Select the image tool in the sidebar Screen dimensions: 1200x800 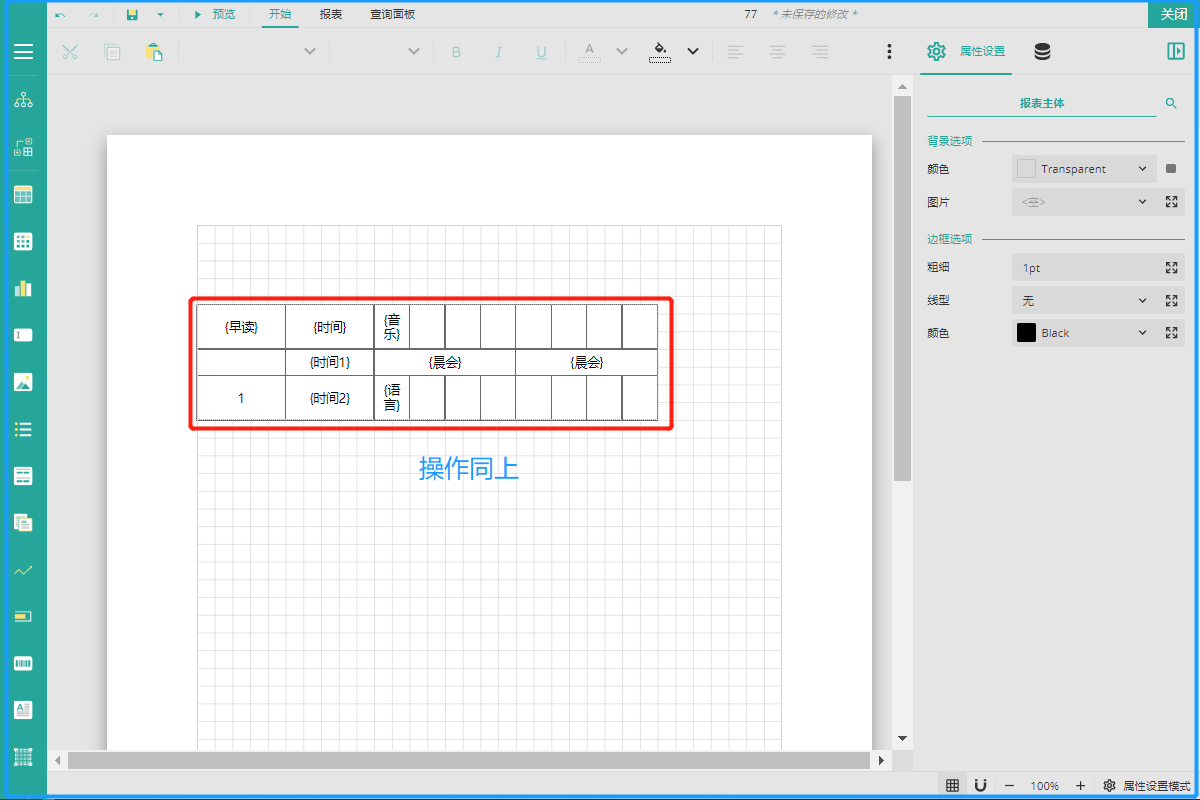tap(23, 382)
